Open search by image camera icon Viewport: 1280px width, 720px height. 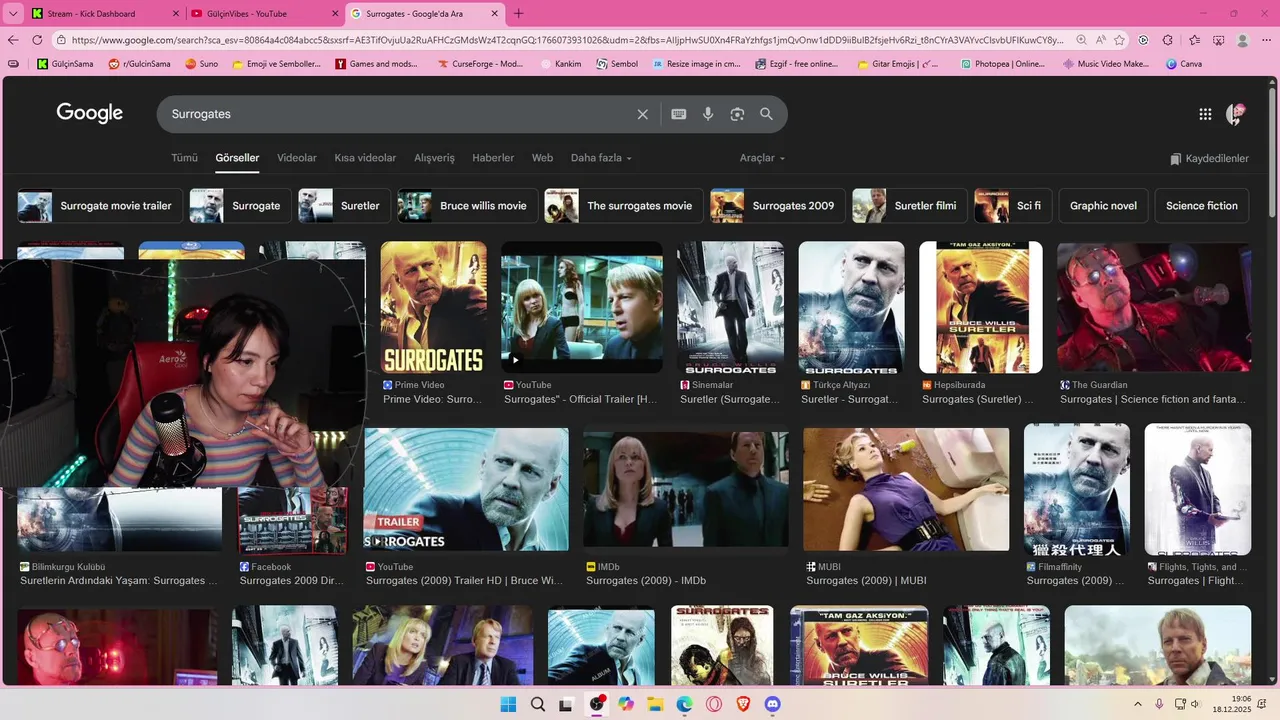737,114
